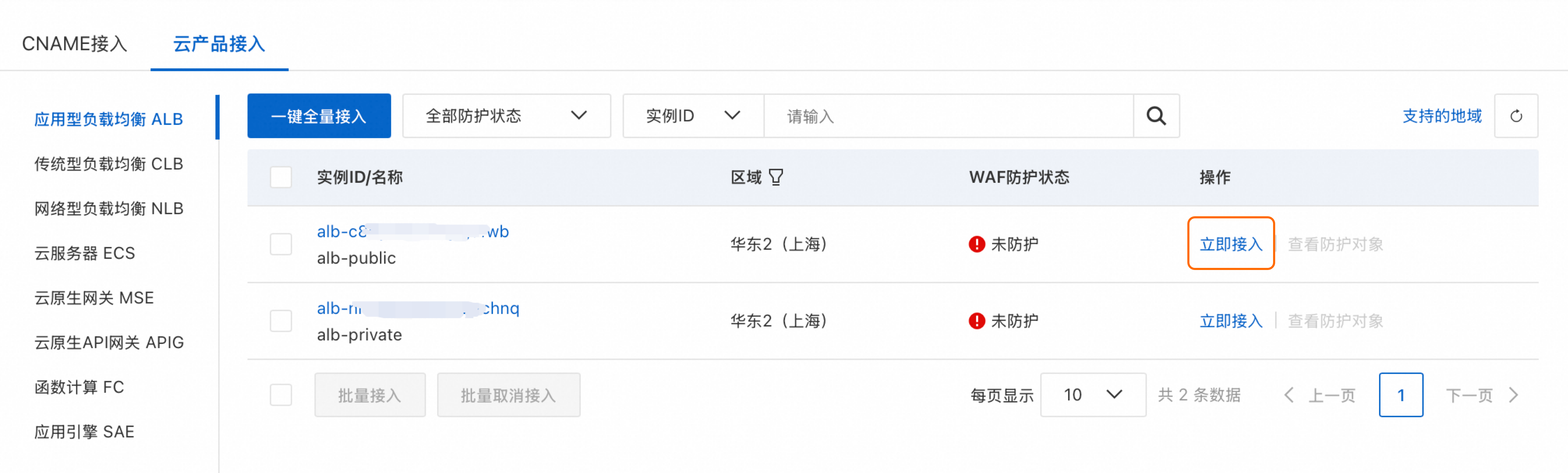Select 传统型负载均衡 CLB in sidebar

click(x=108, y=164)
